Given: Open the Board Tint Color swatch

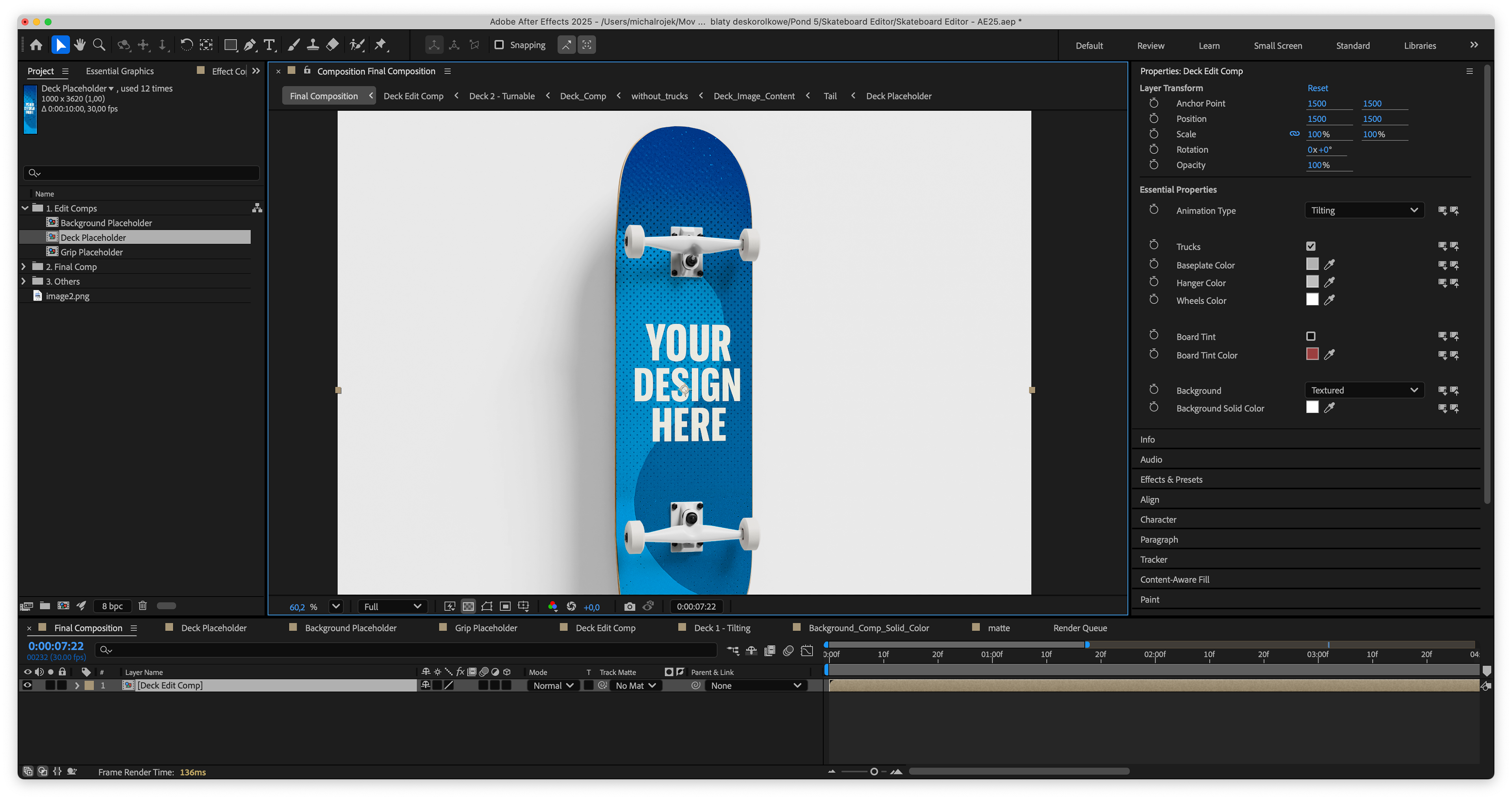Looking at the screenshot, I should click(1312, 354).
